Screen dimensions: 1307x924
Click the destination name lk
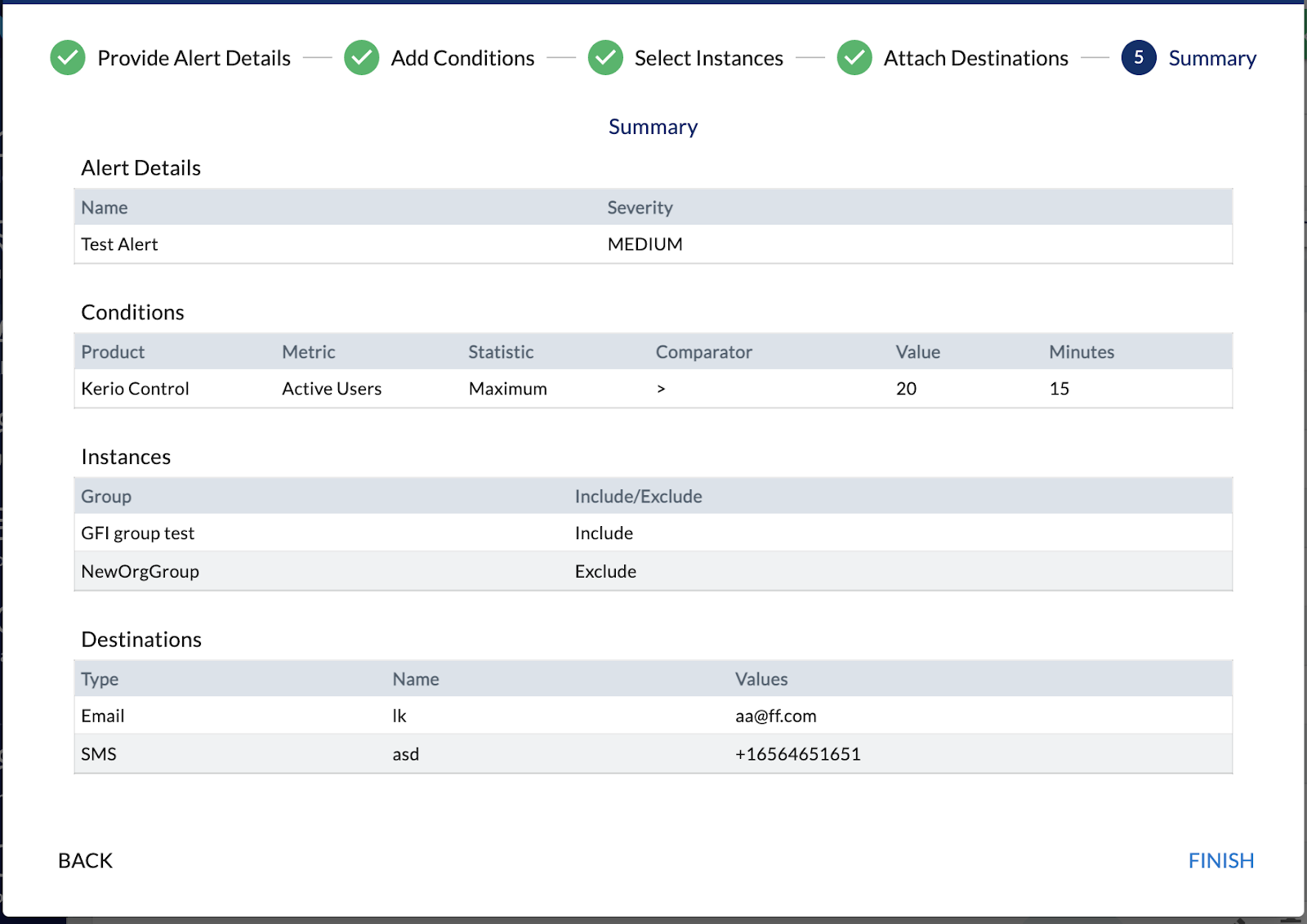pyautogui.click(x=399, y=716)
